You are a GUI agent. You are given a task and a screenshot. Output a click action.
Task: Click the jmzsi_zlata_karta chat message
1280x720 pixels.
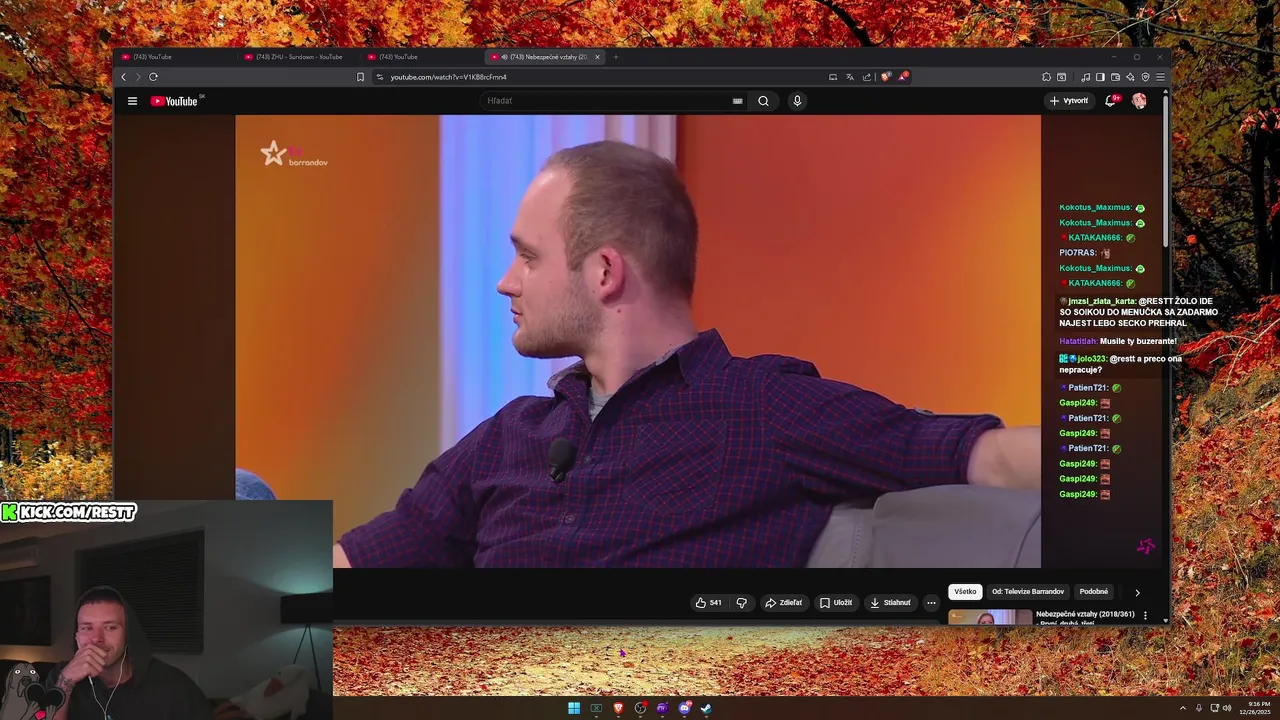tap(1138, 312)
